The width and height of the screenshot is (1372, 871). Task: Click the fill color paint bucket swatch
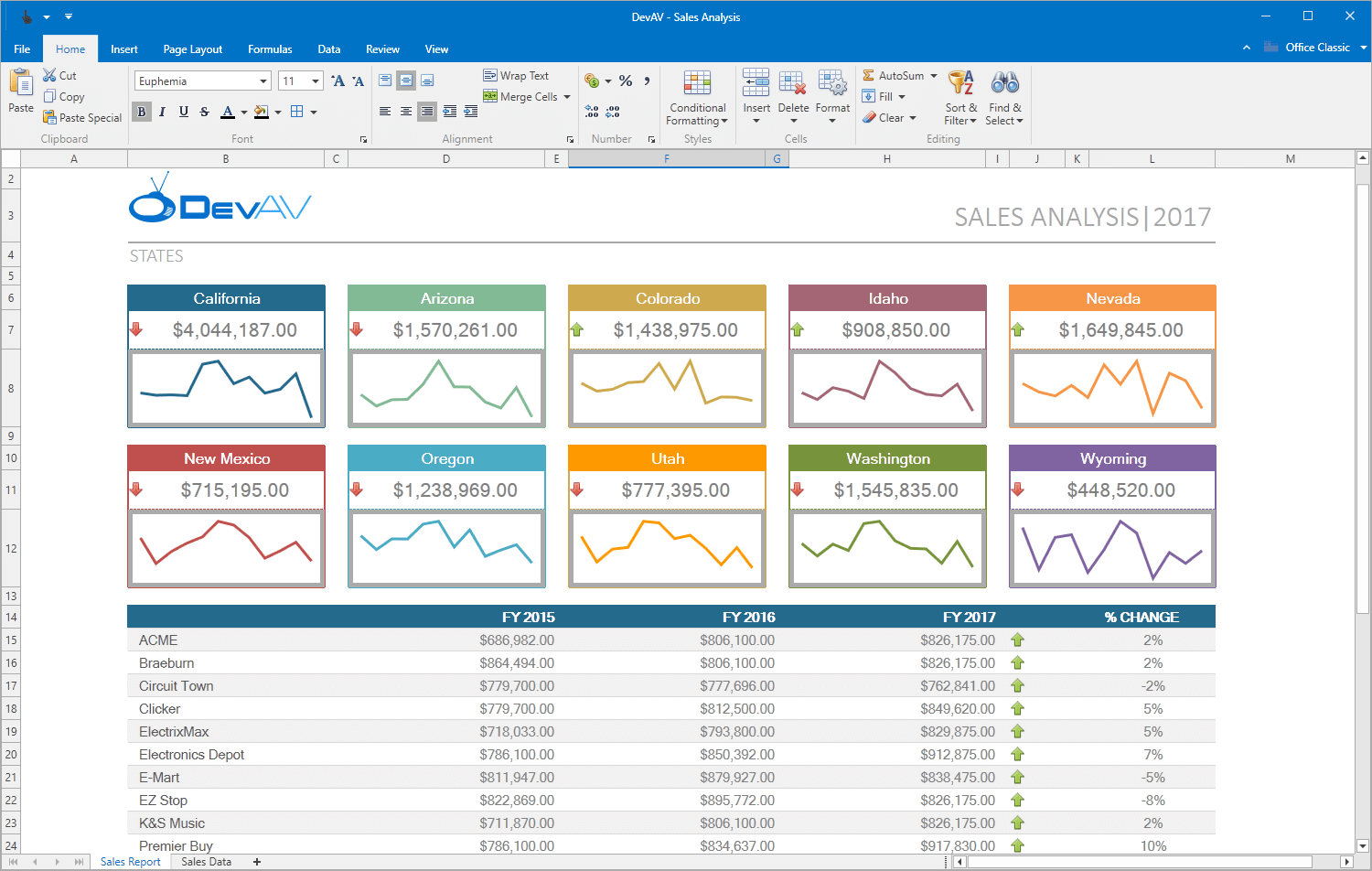pyautogui.click(x=261, y=112)
